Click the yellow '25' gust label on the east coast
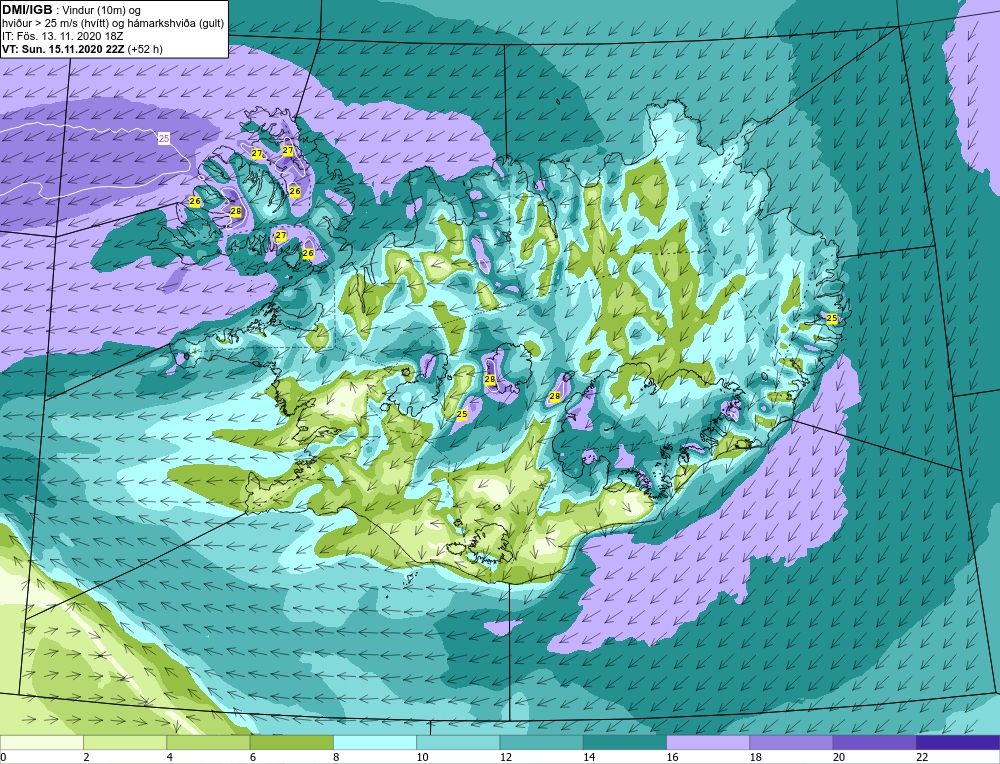Screen dimensions: 1000x764 [x=832, y=318]
